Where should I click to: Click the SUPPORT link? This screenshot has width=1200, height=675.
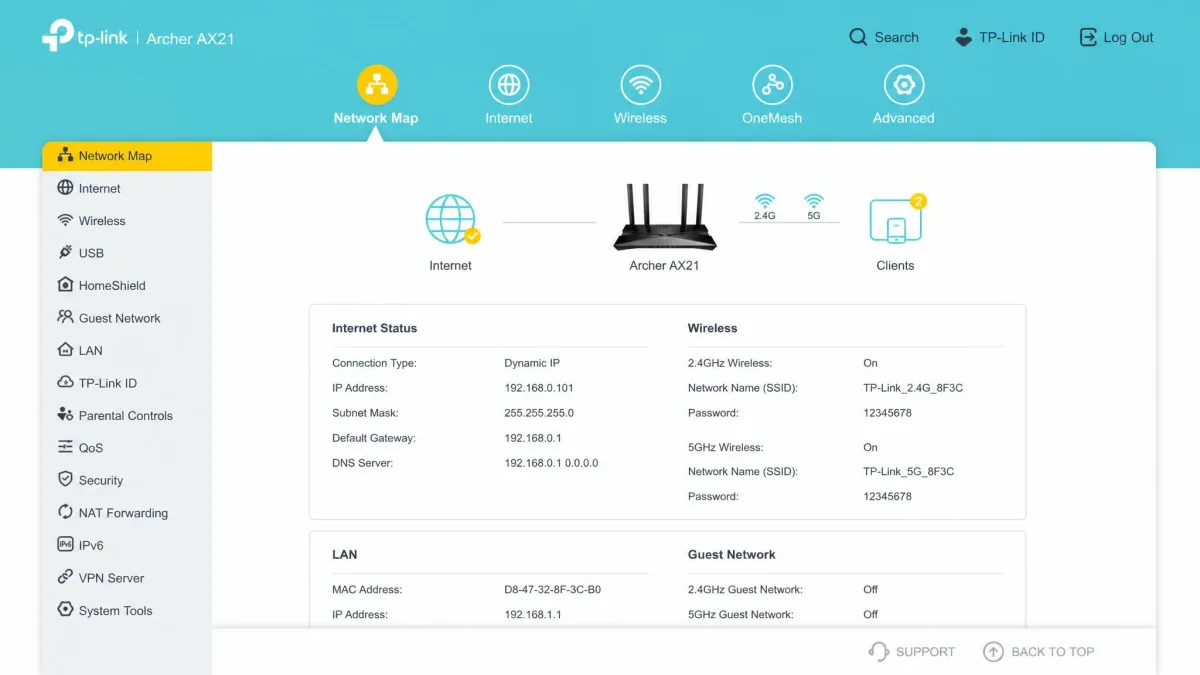pyautogui.click(x=912, y=652)
